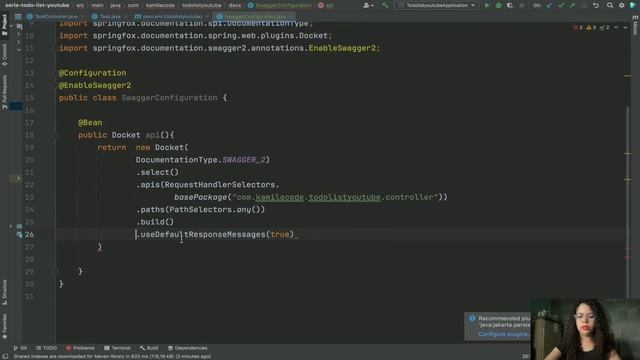Image resolution: width=640 pixels, height=360 pixels.
Task: Open the Pull Requests tool window sidebar
Action: [x=4, y=92]
